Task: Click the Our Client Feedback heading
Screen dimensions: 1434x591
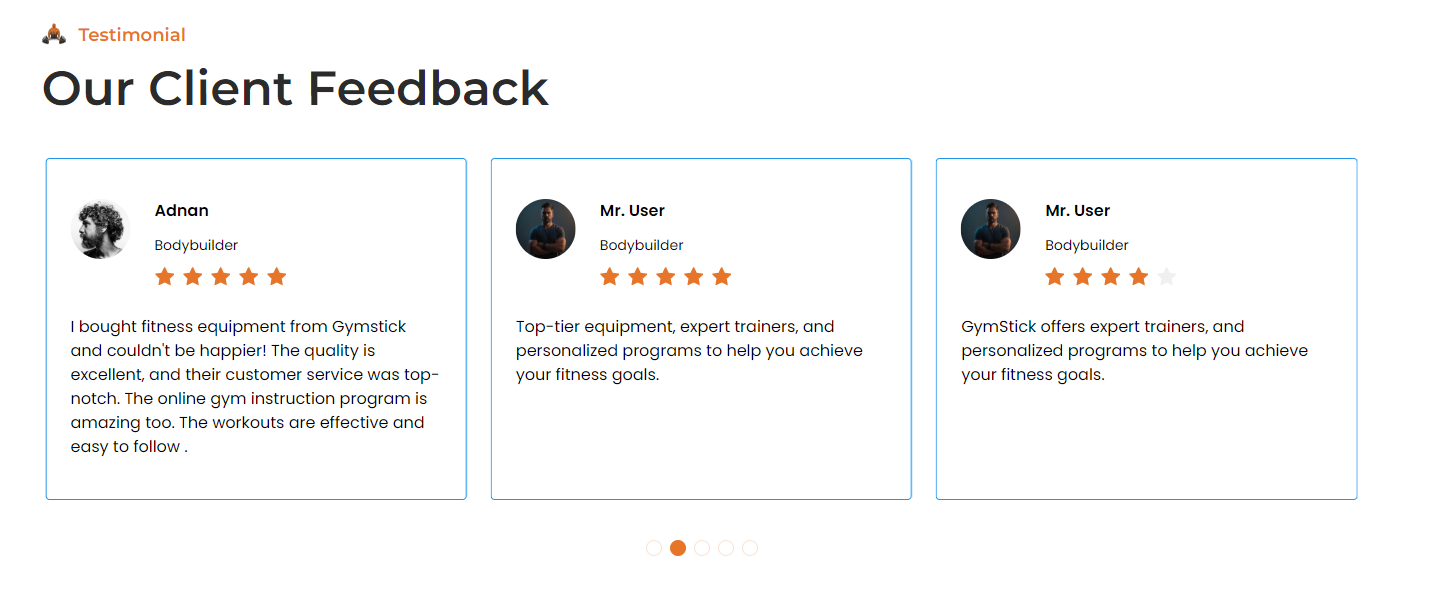Action: point(295,88)
